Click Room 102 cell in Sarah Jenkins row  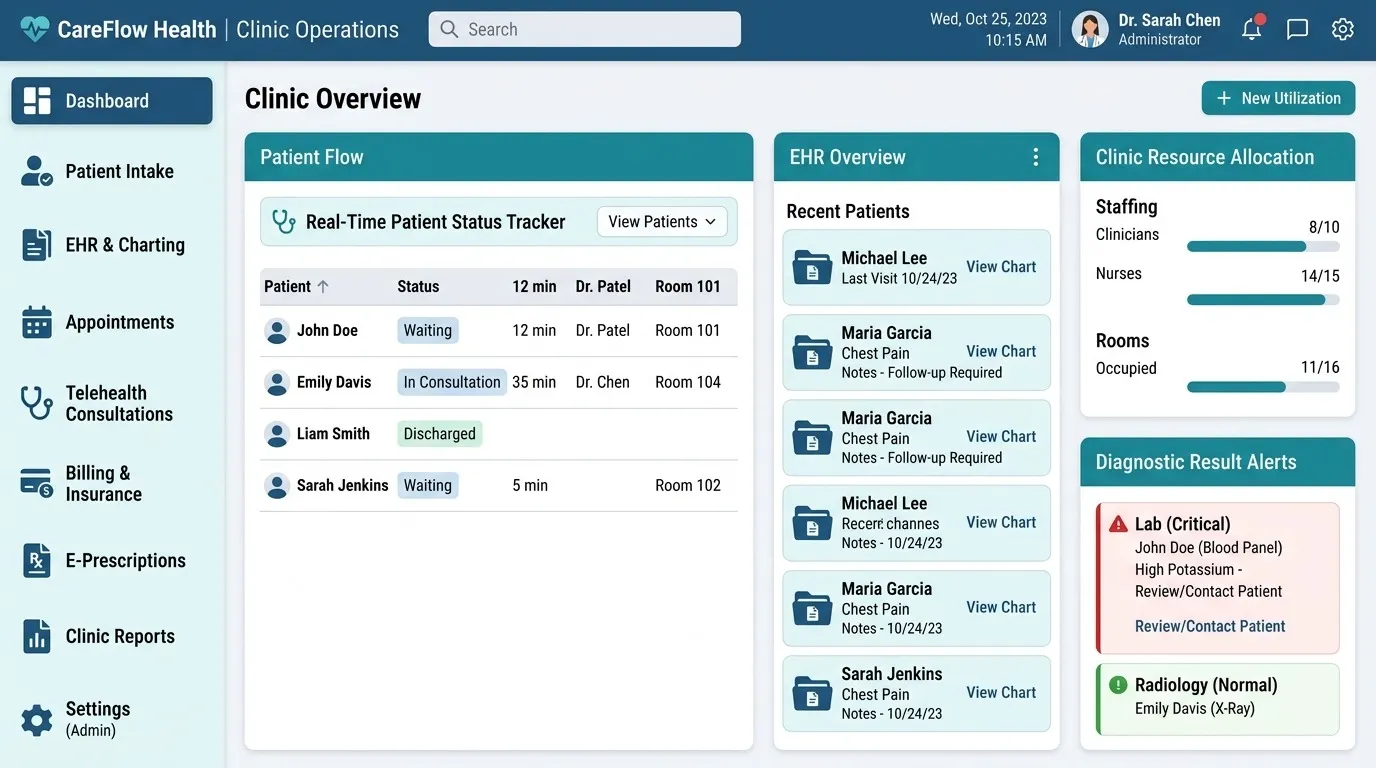pos(688,485)
